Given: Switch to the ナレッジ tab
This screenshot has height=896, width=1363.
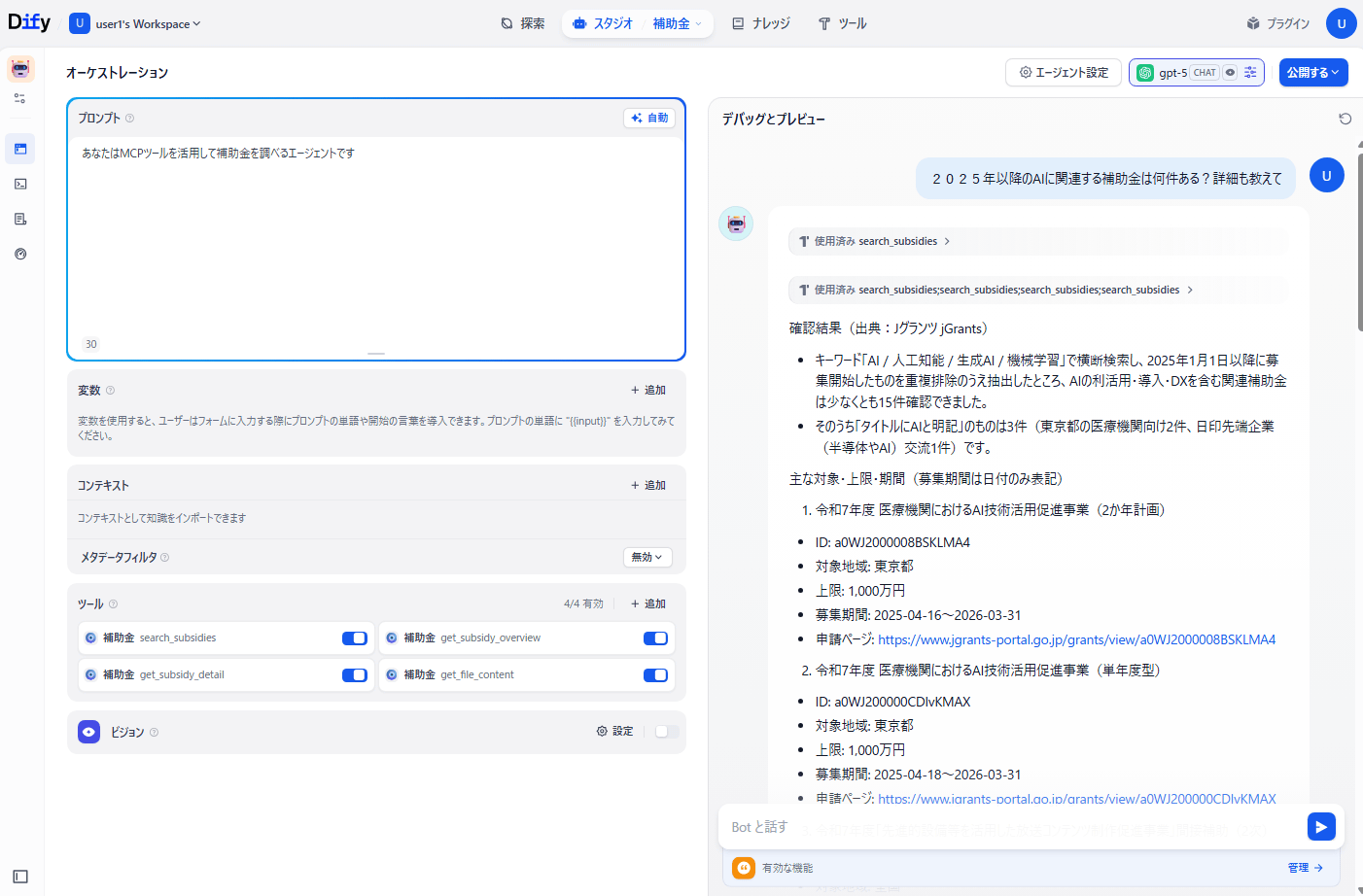Looking at the screenshot, I should tap(761, 23).
